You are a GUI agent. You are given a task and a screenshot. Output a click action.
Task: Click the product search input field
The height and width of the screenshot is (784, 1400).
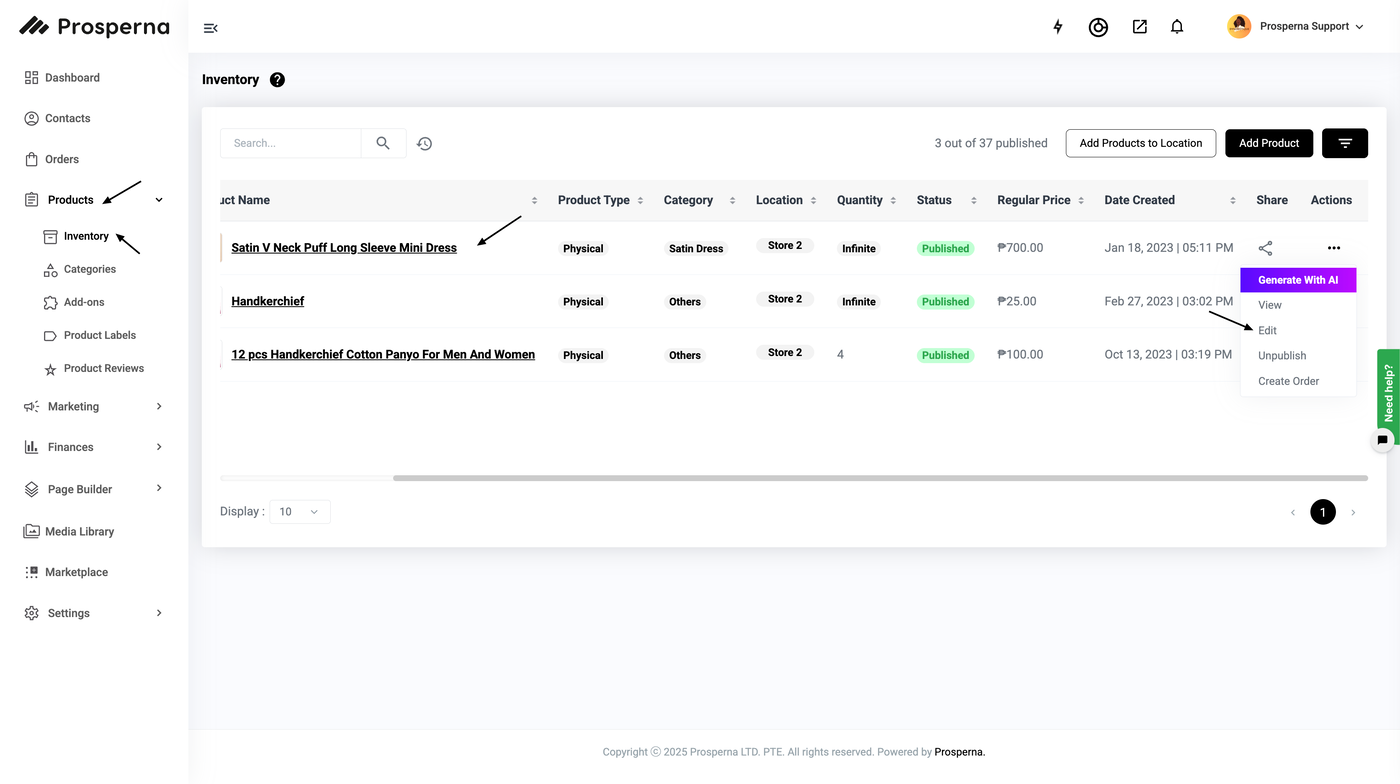[x=290, y=143]
